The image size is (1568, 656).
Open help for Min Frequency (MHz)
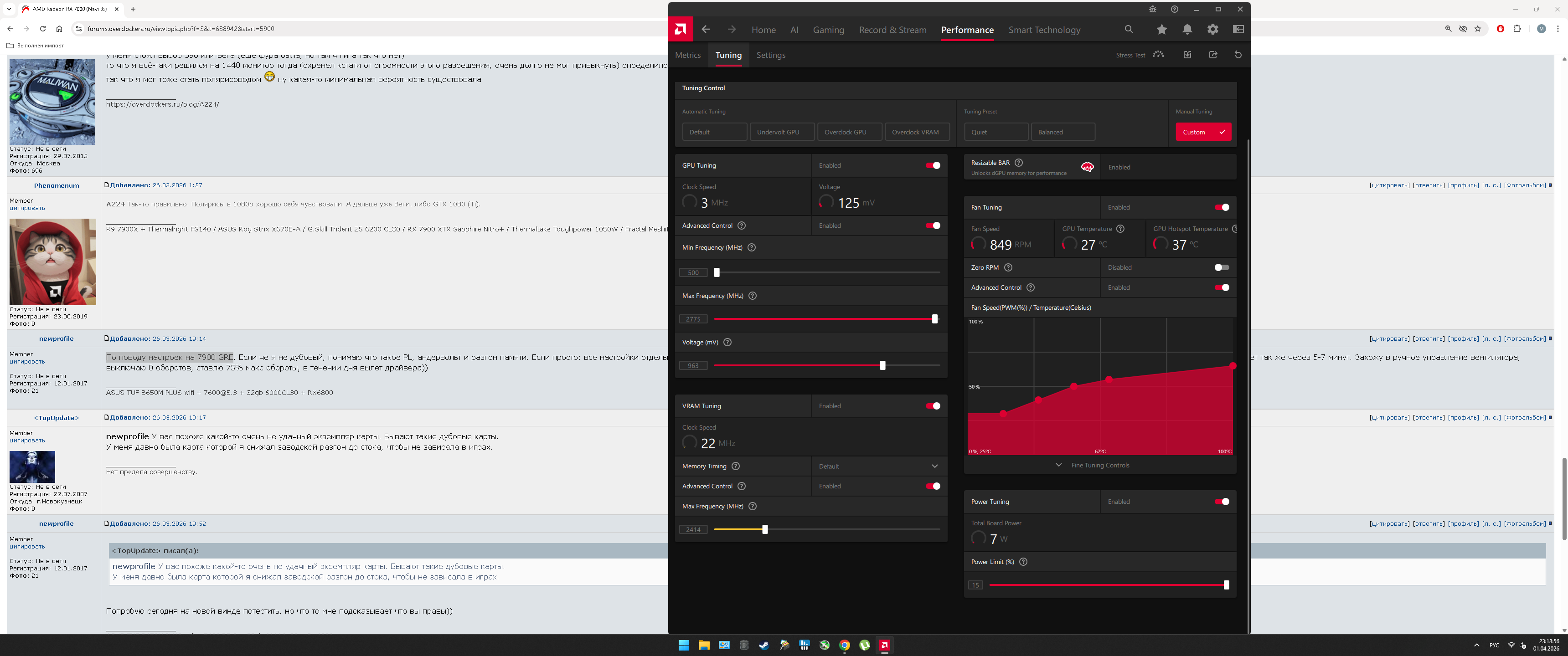coord(752,248)
